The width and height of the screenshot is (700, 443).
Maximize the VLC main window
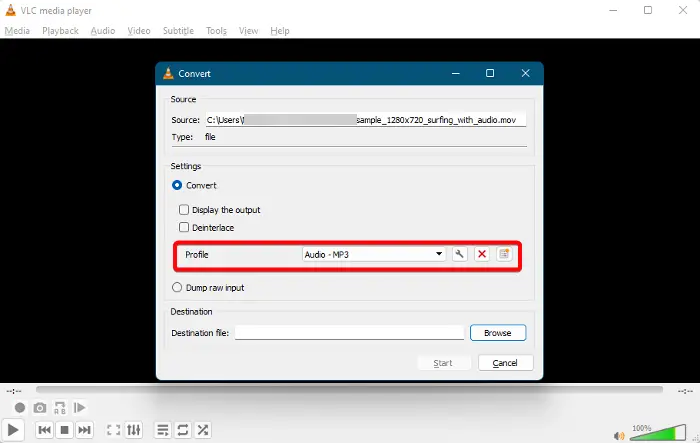point(648,10)
